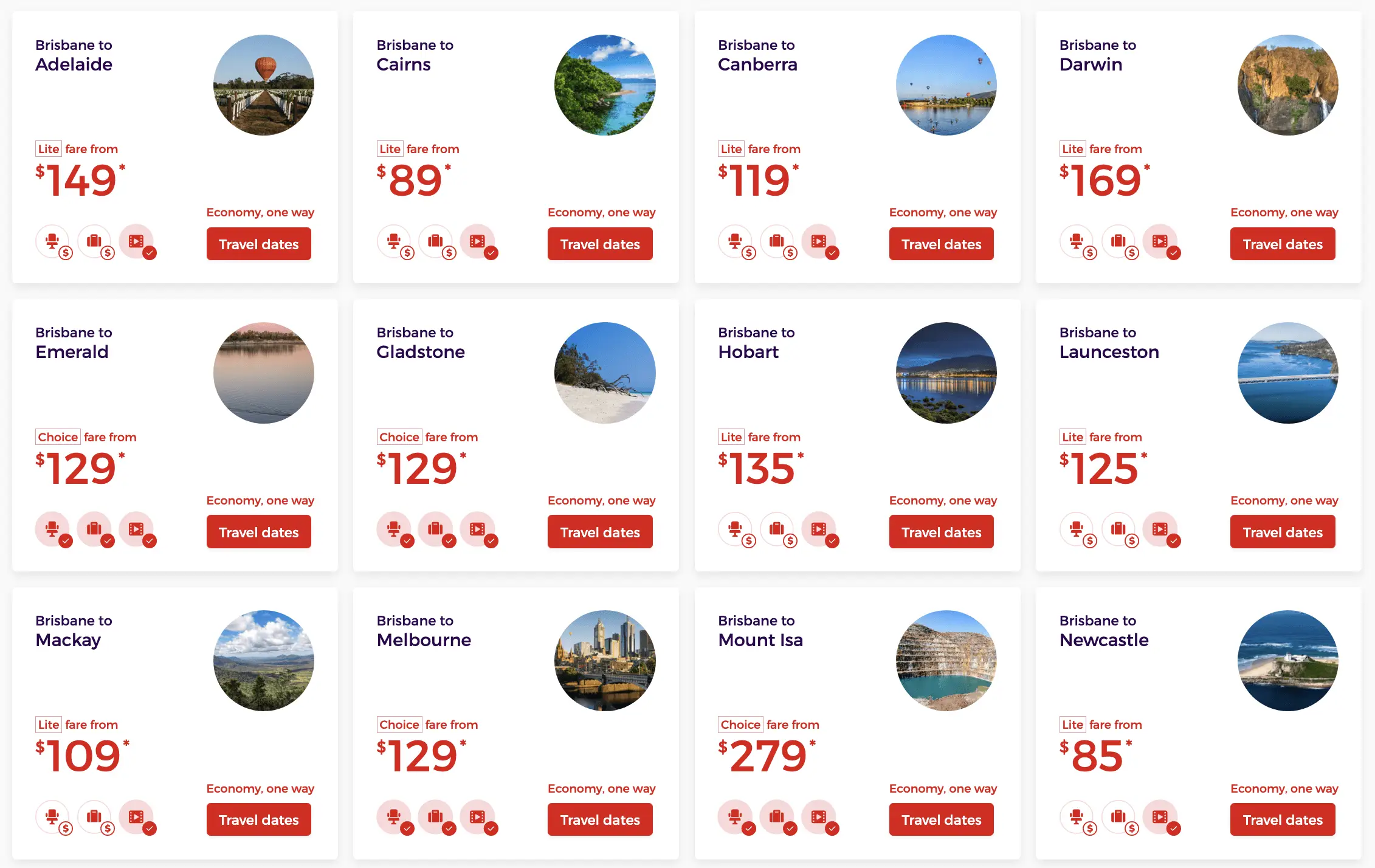Image resolution: width=1375 pixels, height=868 pixels.
Task: Click the baggage icon on Mount Isa card
Action: [777, 817]
